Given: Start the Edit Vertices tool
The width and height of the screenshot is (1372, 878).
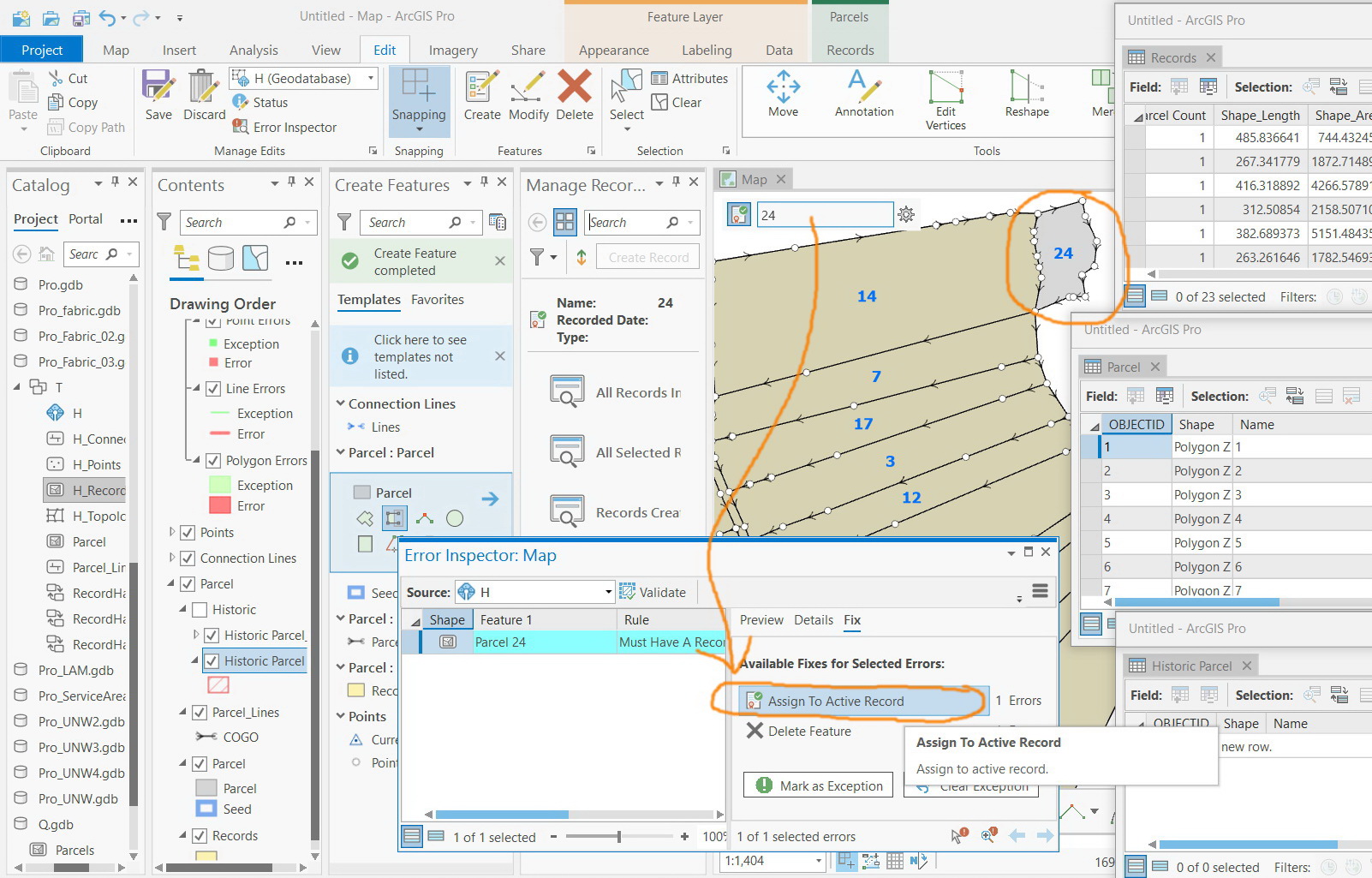Looking at the screenshot, I should tap(945, 100).
